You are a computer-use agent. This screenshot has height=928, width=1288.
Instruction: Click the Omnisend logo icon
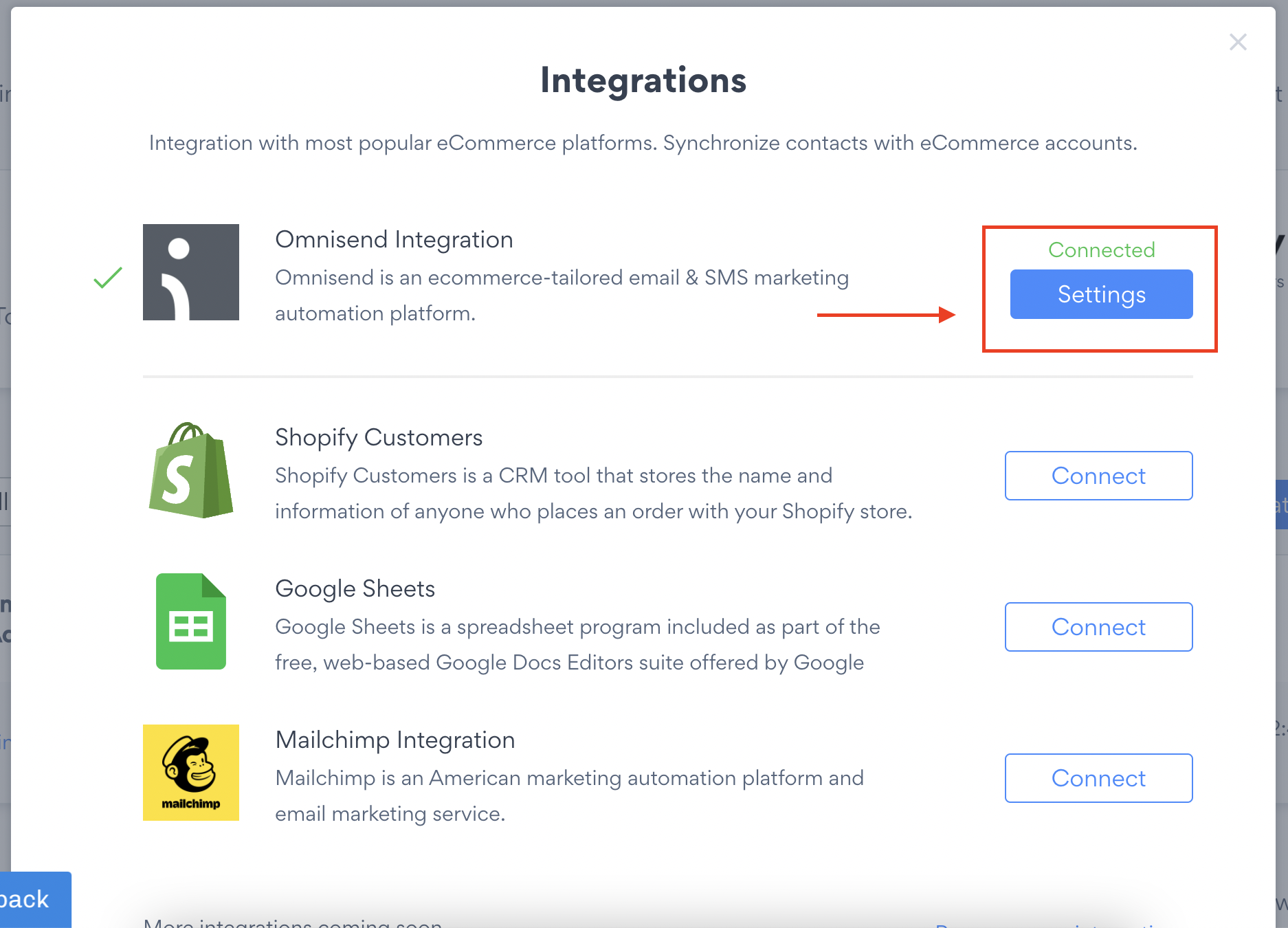pyautogui.click(x=191, y=272)
